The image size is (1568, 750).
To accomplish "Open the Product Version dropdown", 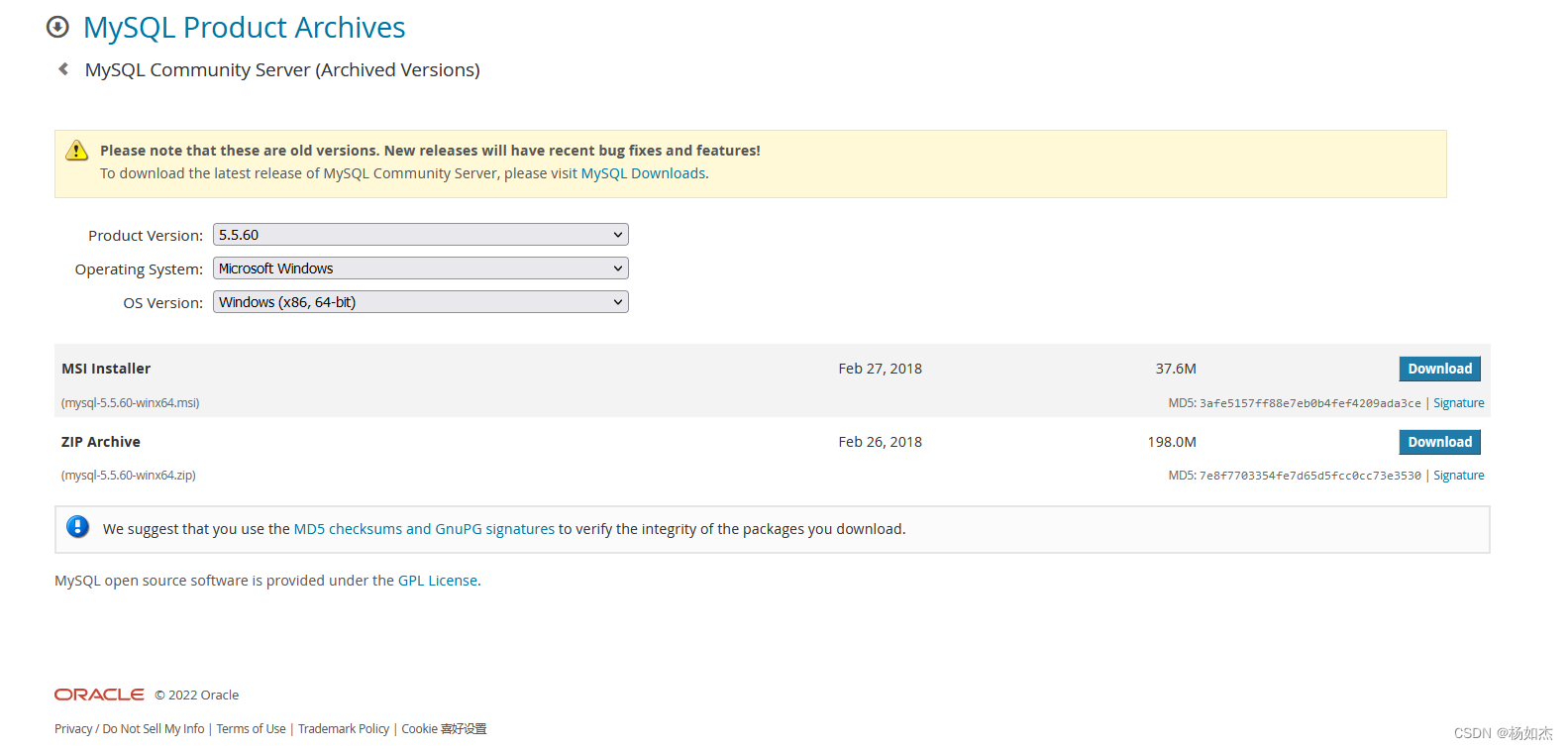I will 421,235.
